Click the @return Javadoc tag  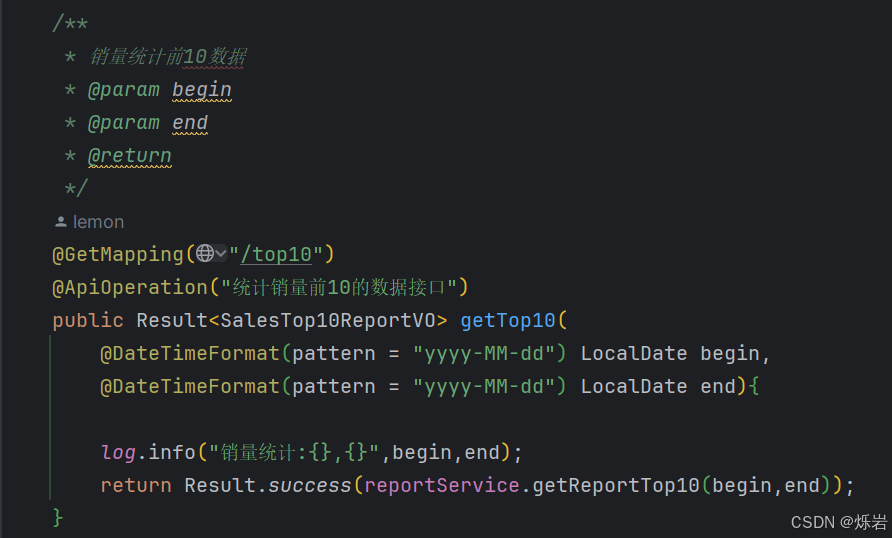click(x=130, y=155)
